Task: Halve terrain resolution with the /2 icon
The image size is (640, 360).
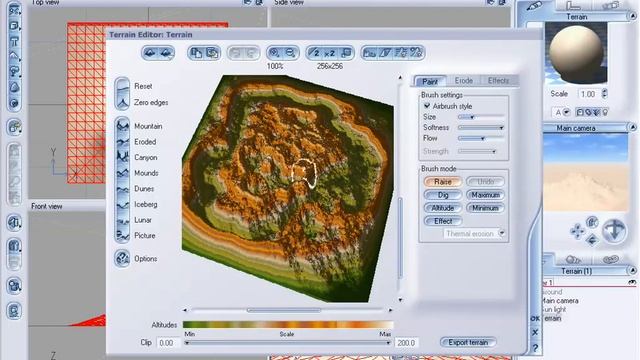Action: point(314,53)
